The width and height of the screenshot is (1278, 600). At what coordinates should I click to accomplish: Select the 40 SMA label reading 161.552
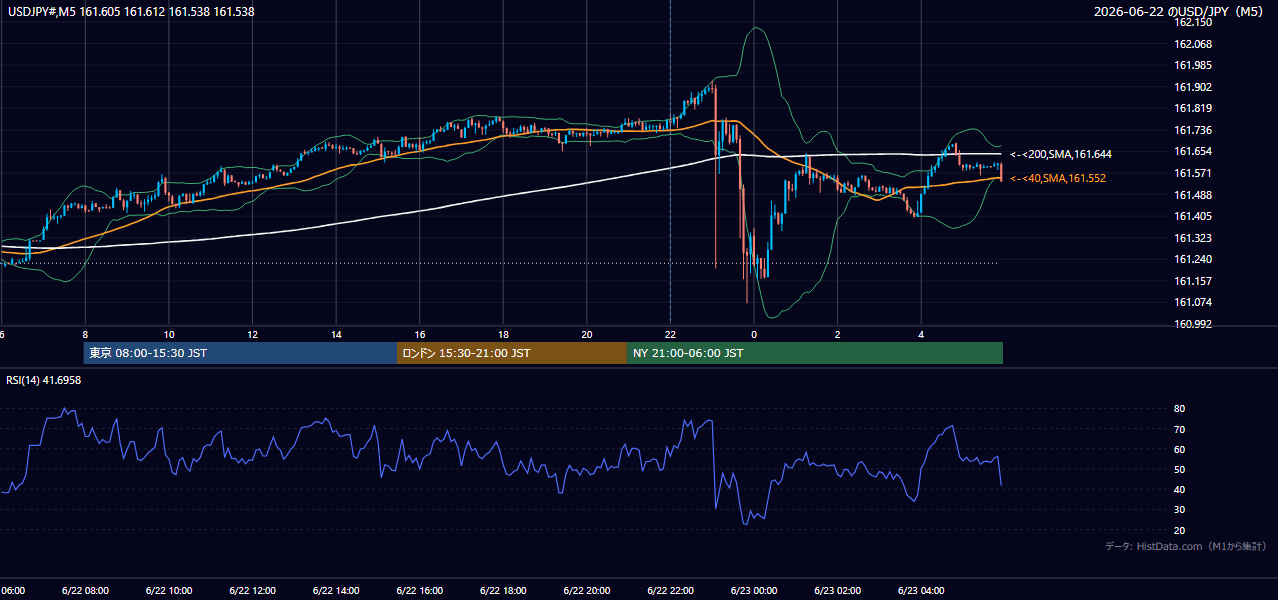(x=1058, y=178)
